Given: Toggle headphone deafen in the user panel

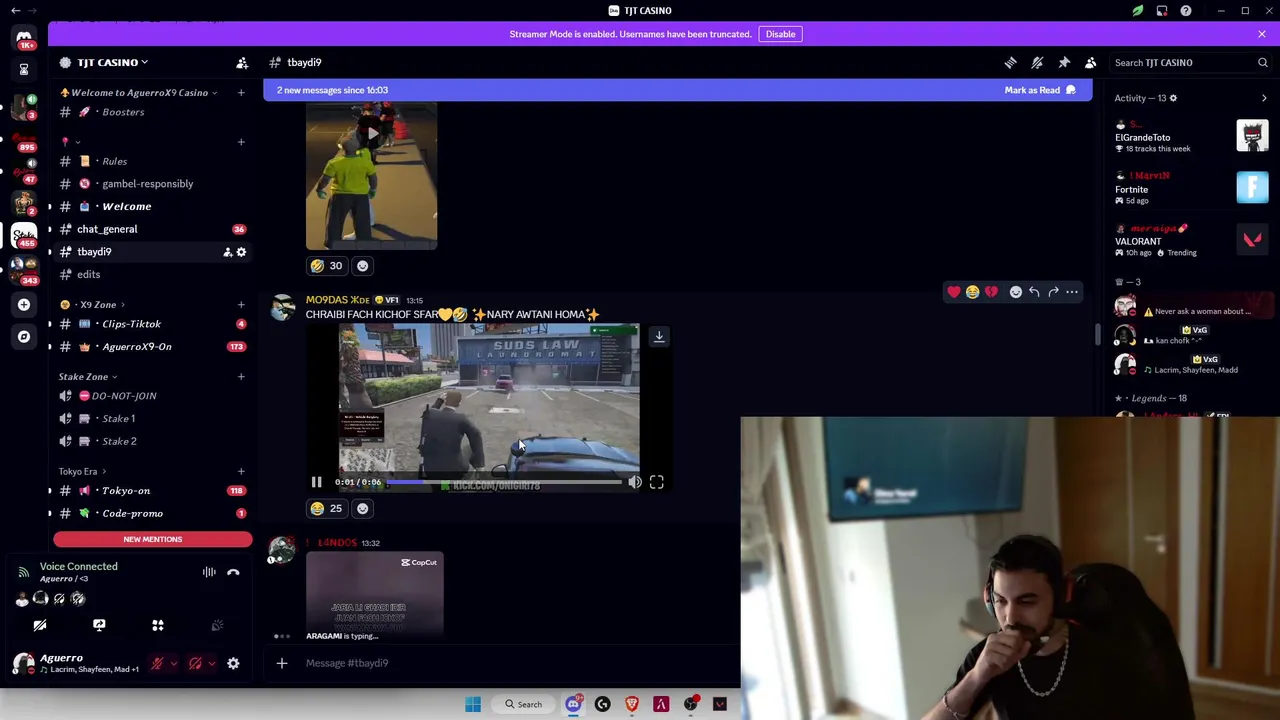Looking at the screenshot, I should pyautogui.click(x=195, y=663).
